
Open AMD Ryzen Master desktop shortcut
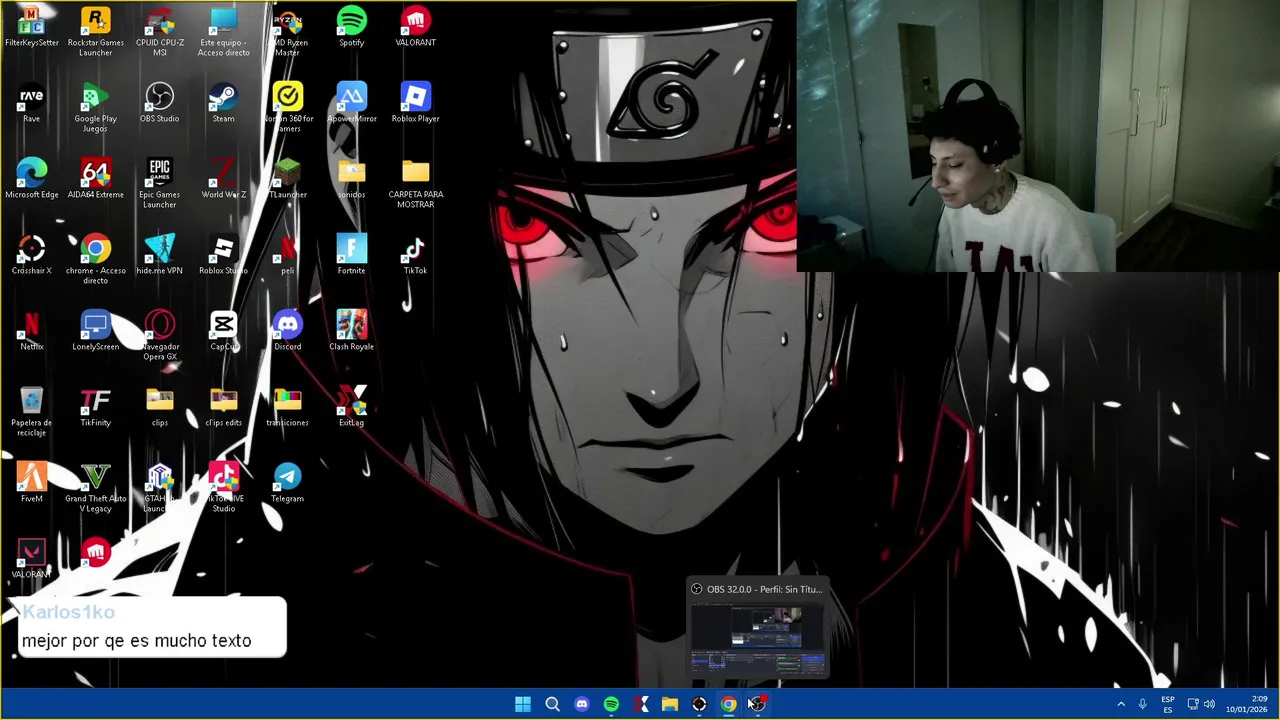(x=288, y=31)
